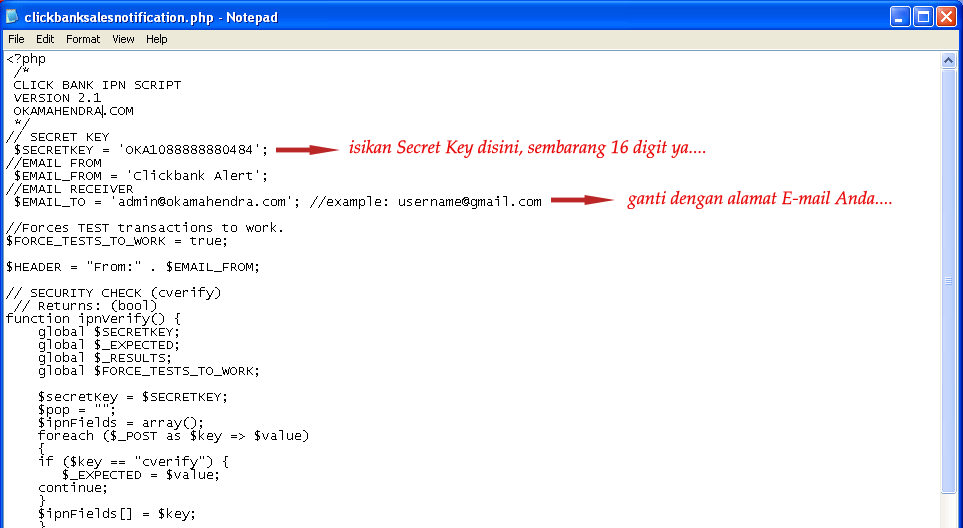963x528 pixels.
Task: Minimize the Notepad window
Action: click(900, 17)
